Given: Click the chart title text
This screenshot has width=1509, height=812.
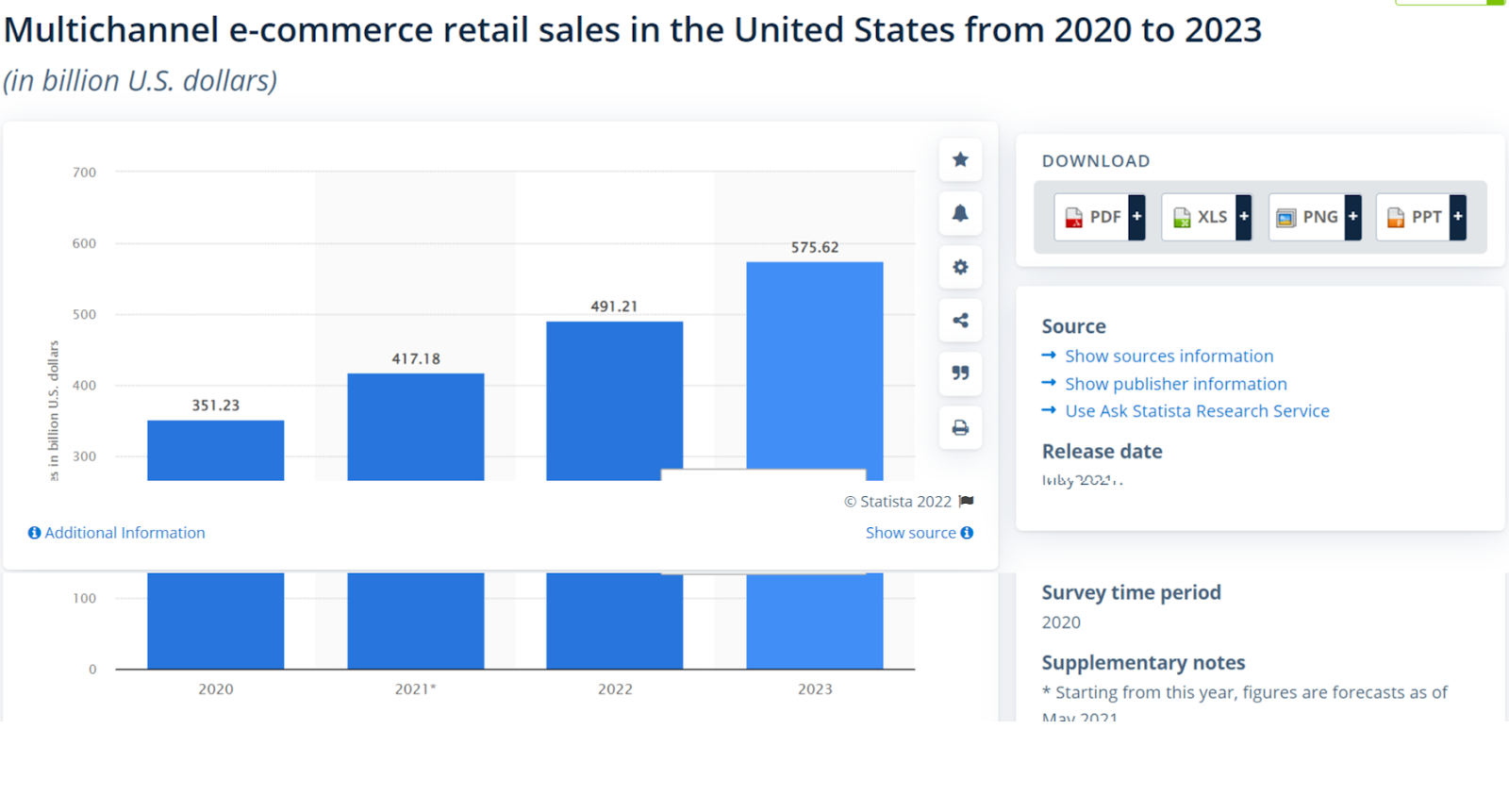Looking at the screenshot, I should click(633, 30).
